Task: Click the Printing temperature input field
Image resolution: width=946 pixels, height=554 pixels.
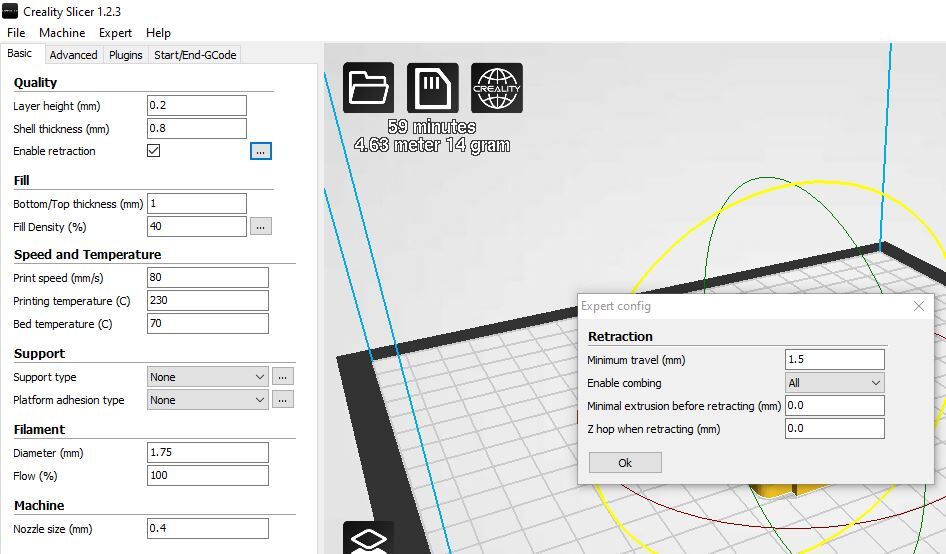Action: [x=208, y=301]
